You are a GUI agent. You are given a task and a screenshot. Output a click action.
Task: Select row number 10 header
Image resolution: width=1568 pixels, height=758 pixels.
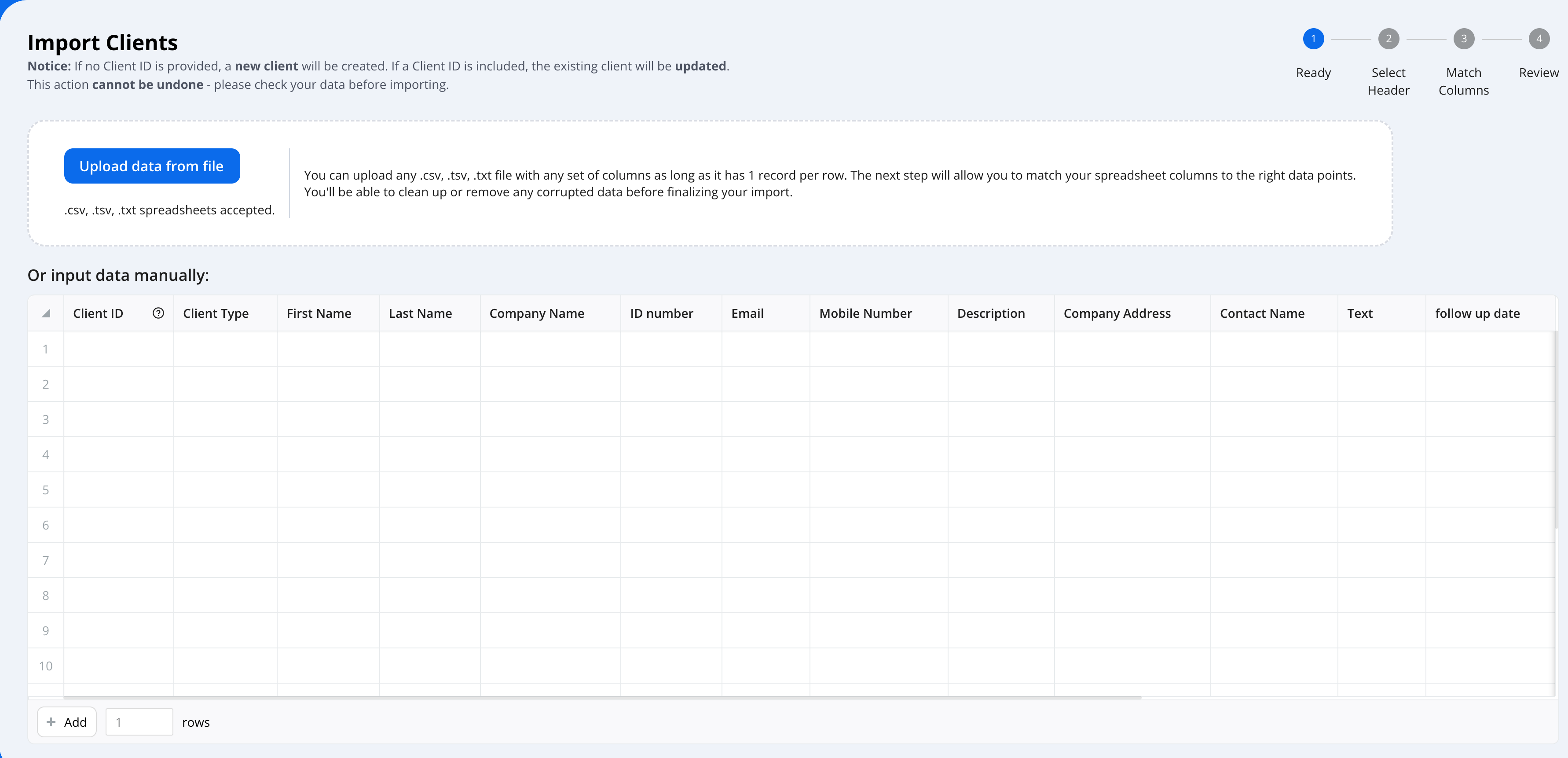tap(46, 666)
